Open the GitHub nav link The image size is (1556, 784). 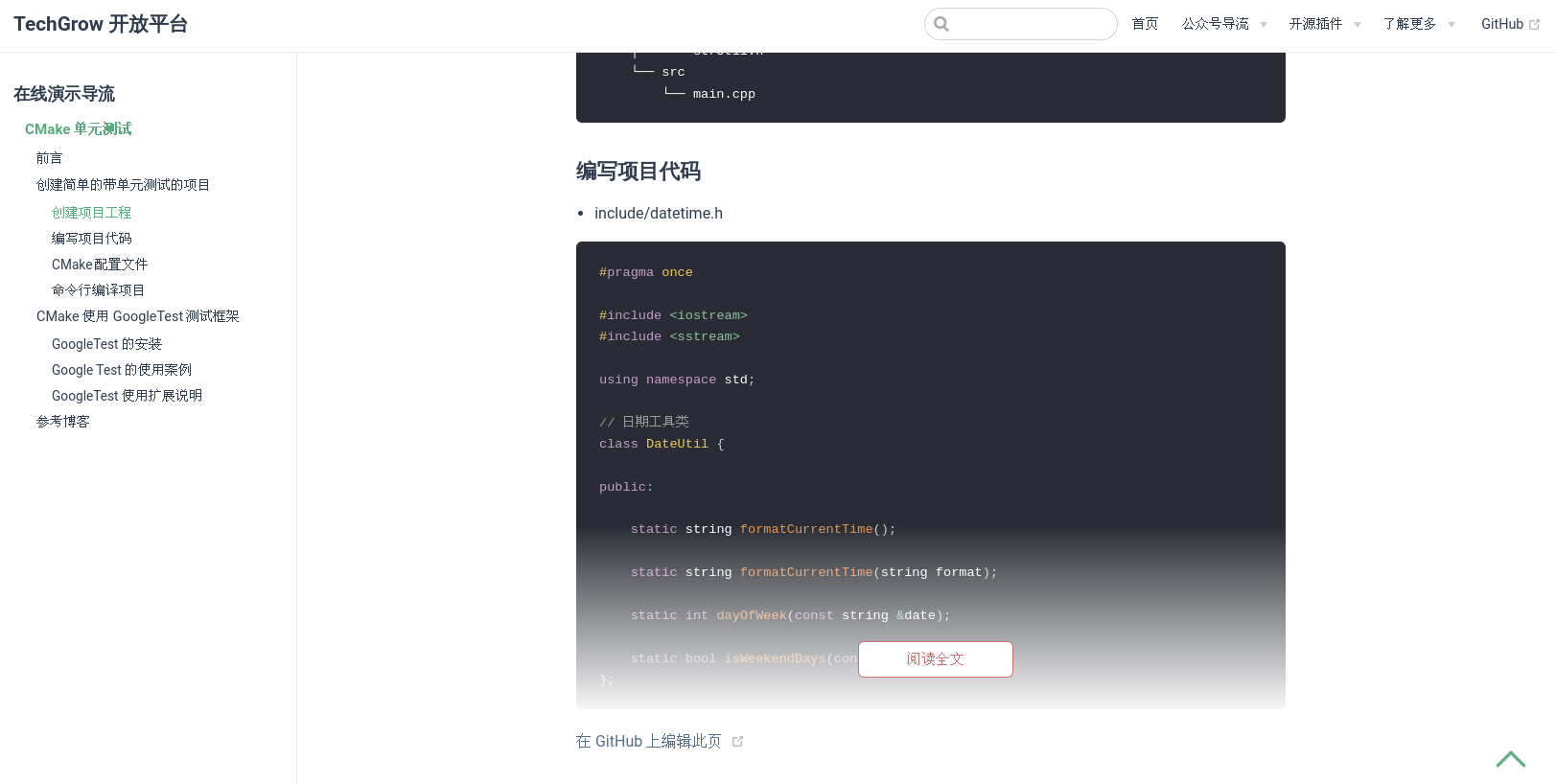(1501, 24)
